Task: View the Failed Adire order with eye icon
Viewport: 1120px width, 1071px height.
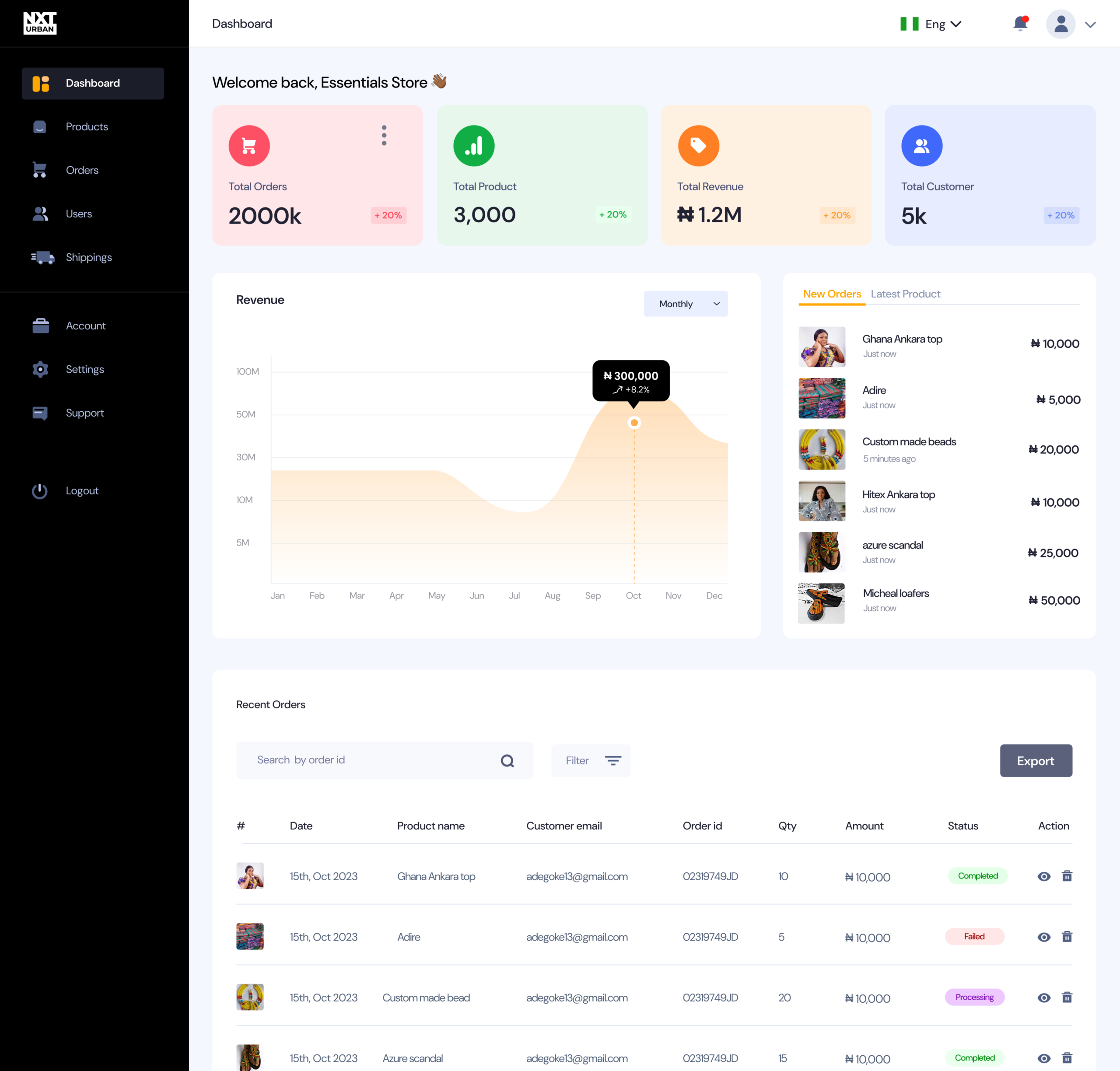Action: tap(1043, 937)
